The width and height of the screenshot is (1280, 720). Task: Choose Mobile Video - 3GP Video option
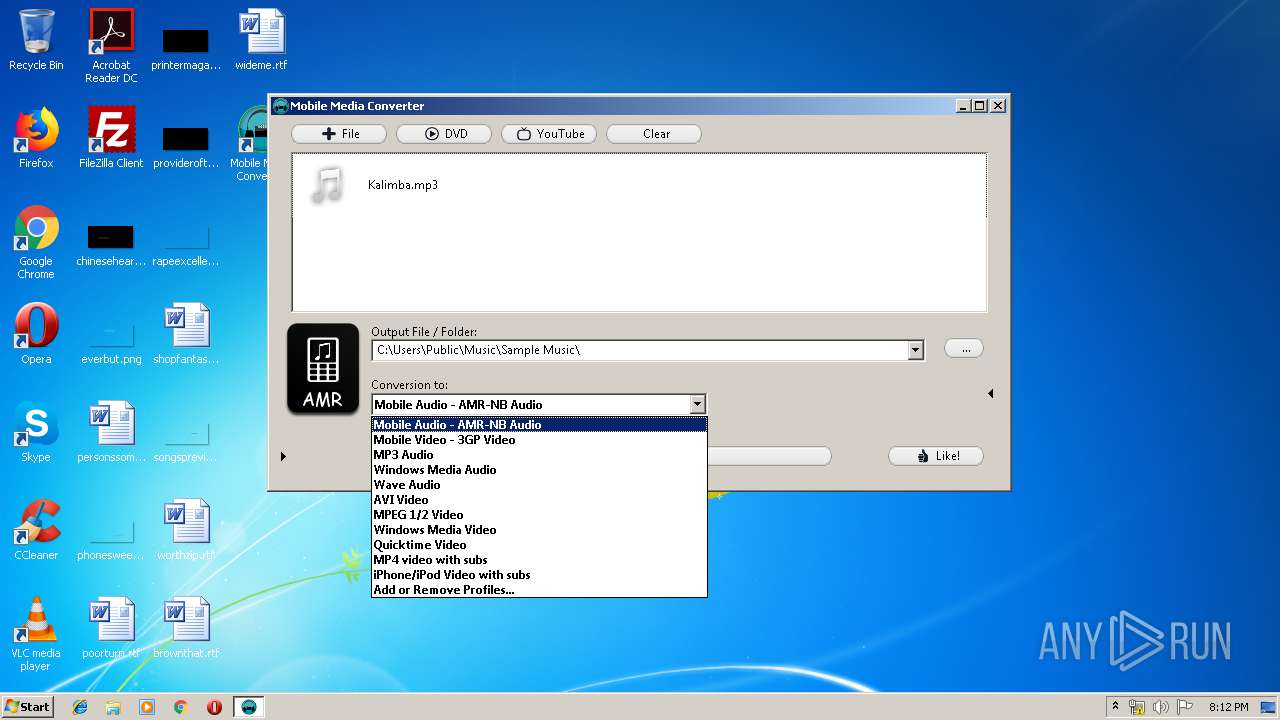tap(539, 440)
